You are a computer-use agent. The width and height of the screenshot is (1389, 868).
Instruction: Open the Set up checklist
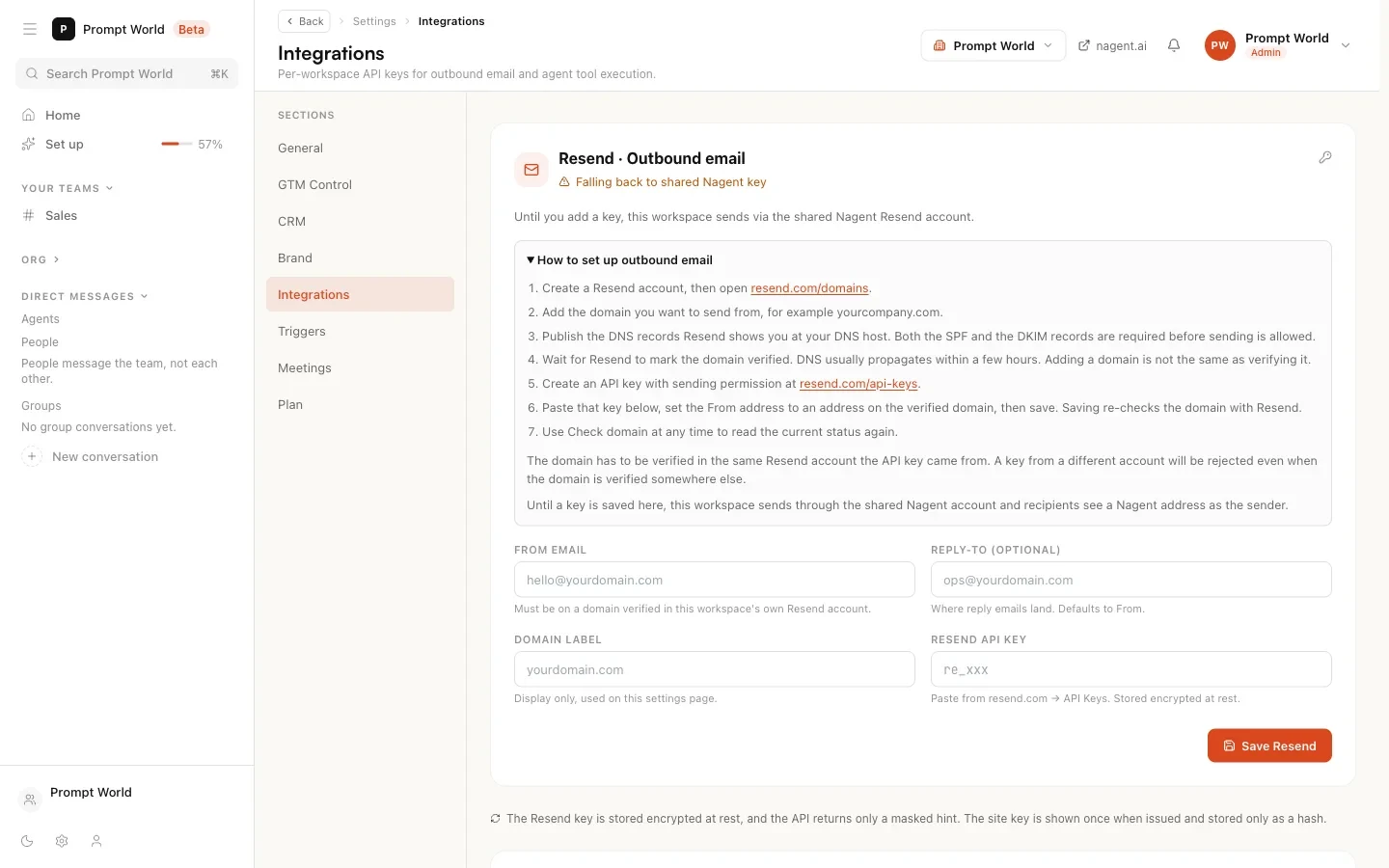pyautogui.click(x=65, y=144)
